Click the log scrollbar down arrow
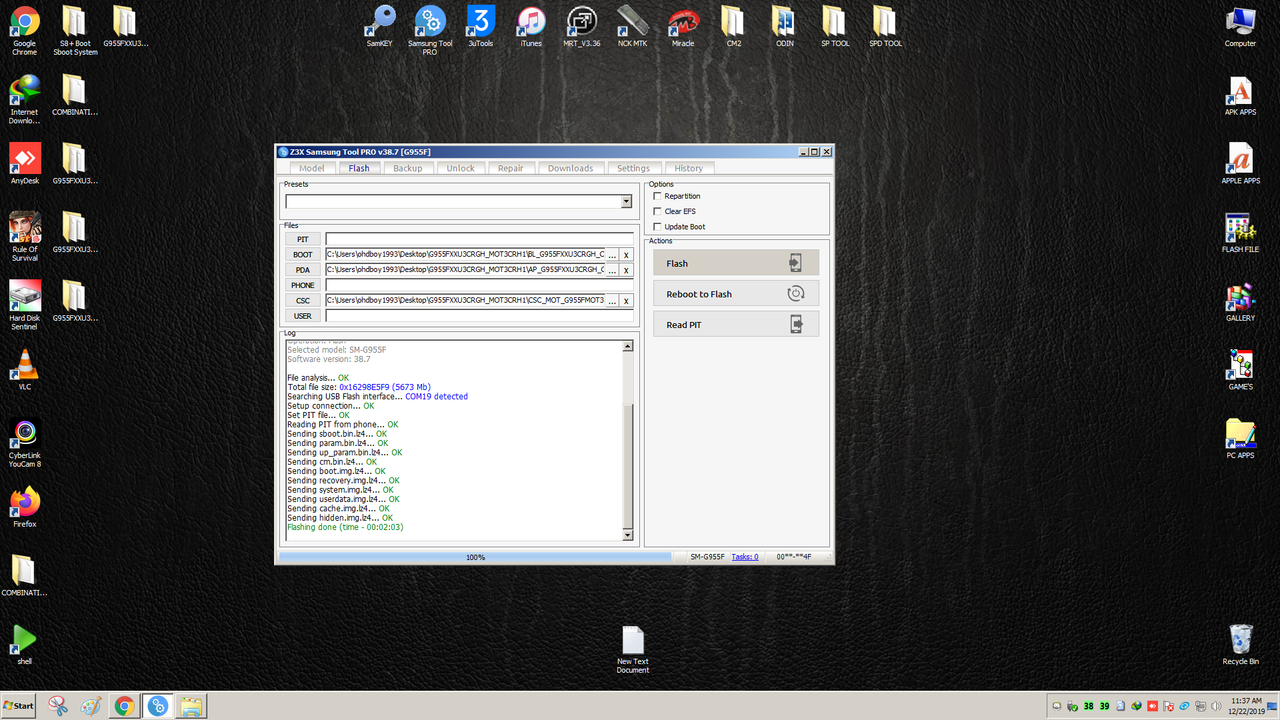1280x720 pixels. pos(628,536)
